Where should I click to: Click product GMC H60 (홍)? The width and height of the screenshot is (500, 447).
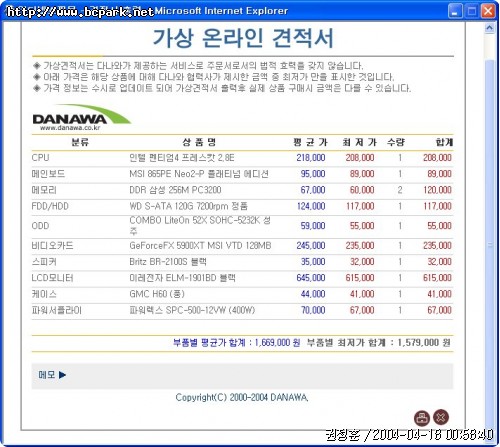pyautogui.click(x=157, y=294)
